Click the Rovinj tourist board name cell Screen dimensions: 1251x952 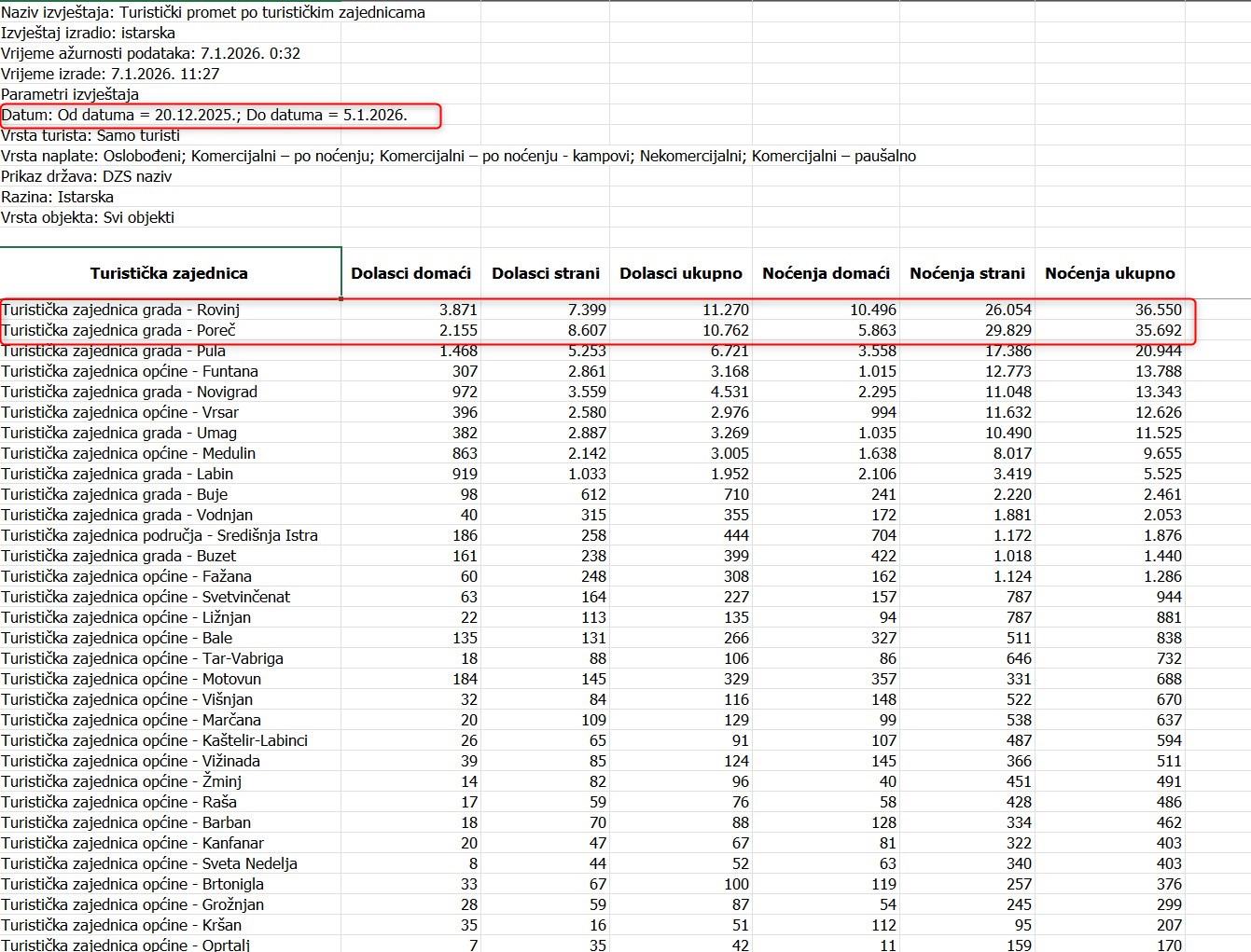[121, 310]
